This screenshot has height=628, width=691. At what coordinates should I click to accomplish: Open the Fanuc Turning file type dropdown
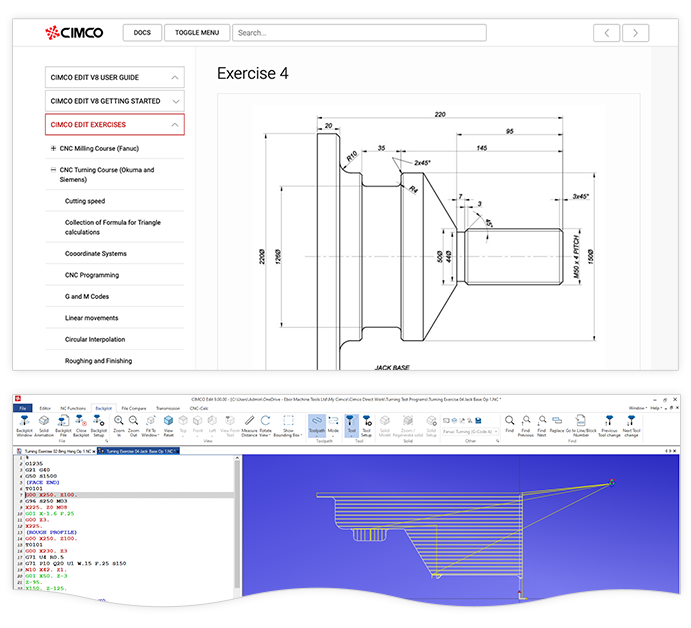pyautogui.click(x=471, y=431)
